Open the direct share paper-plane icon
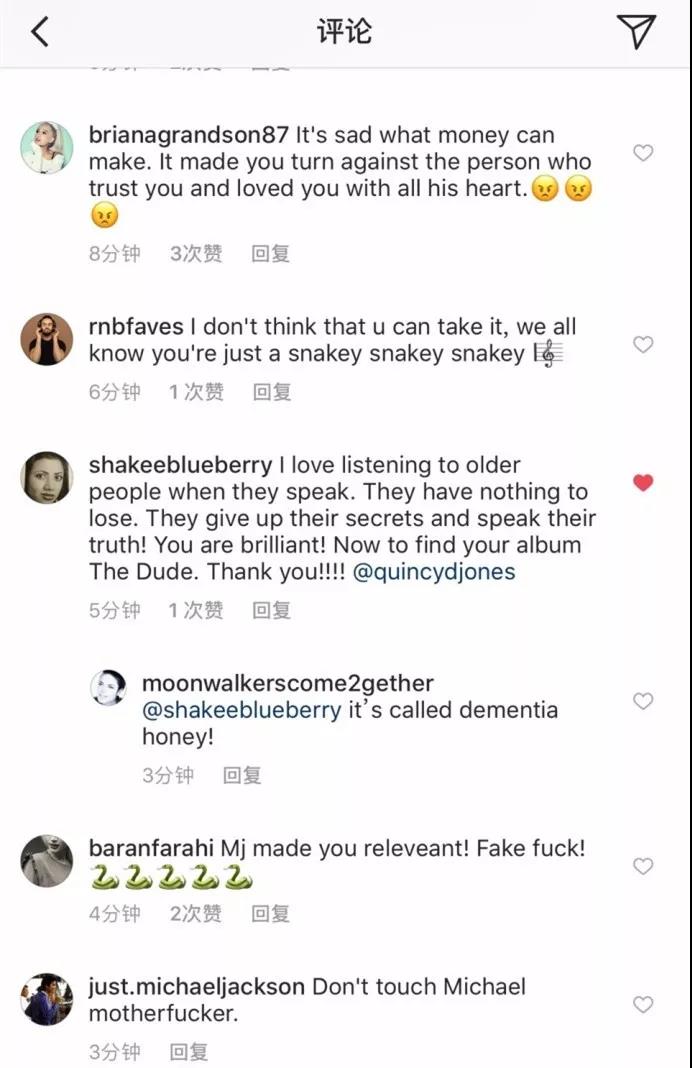Image resolution: width=692 pixels, height=1068 pixels. [x=637, y=32]
